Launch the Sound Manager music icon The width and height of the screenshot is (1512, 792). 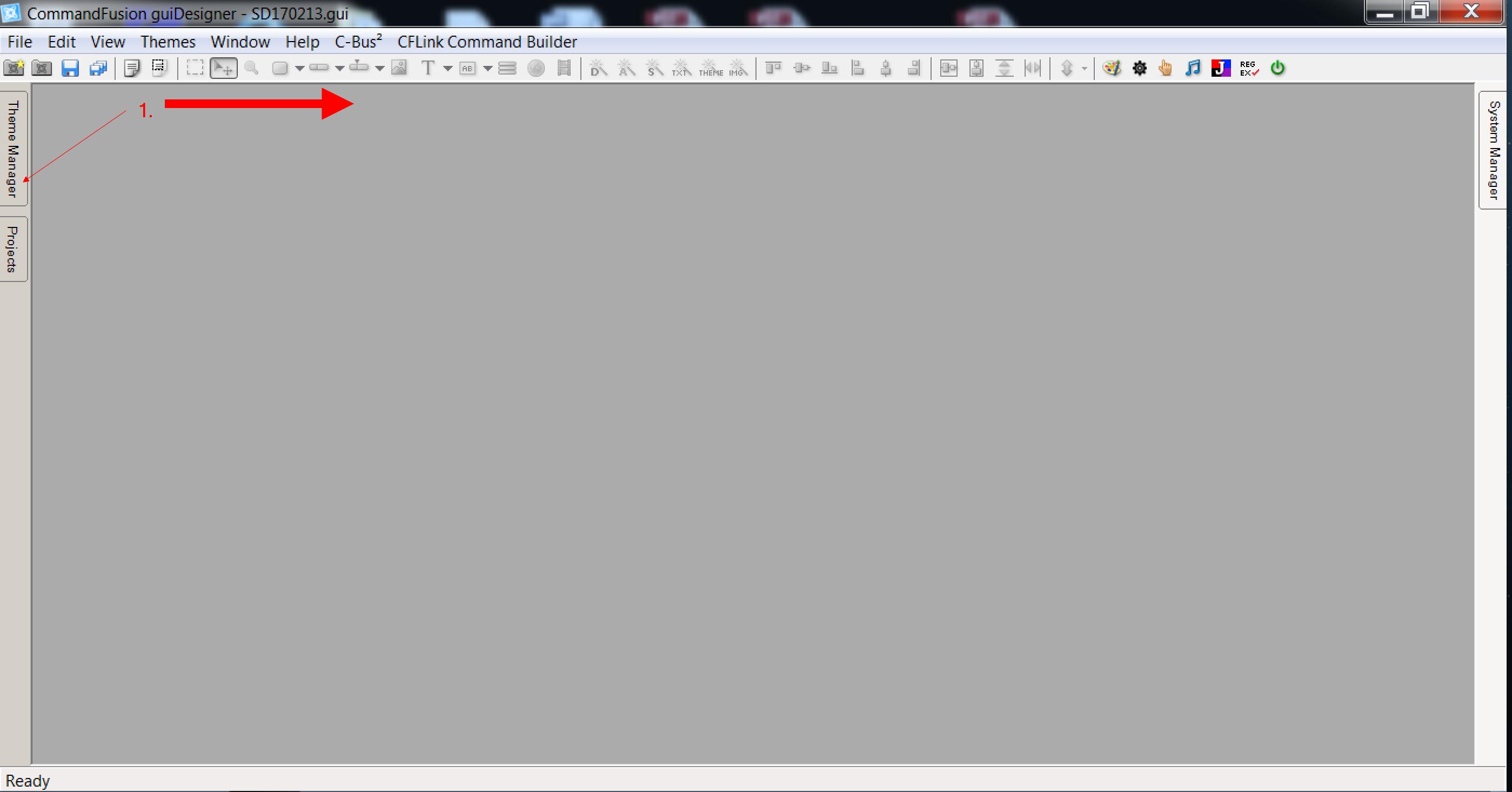tap(1193, 68)
